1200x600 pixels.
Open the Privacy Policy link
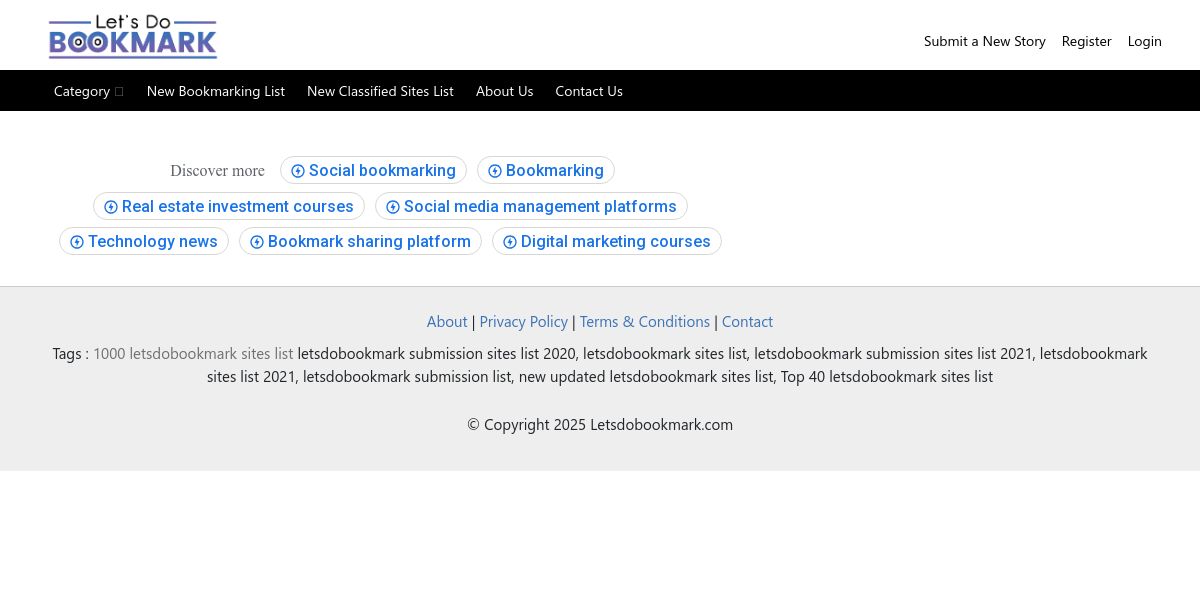point(523,321)
